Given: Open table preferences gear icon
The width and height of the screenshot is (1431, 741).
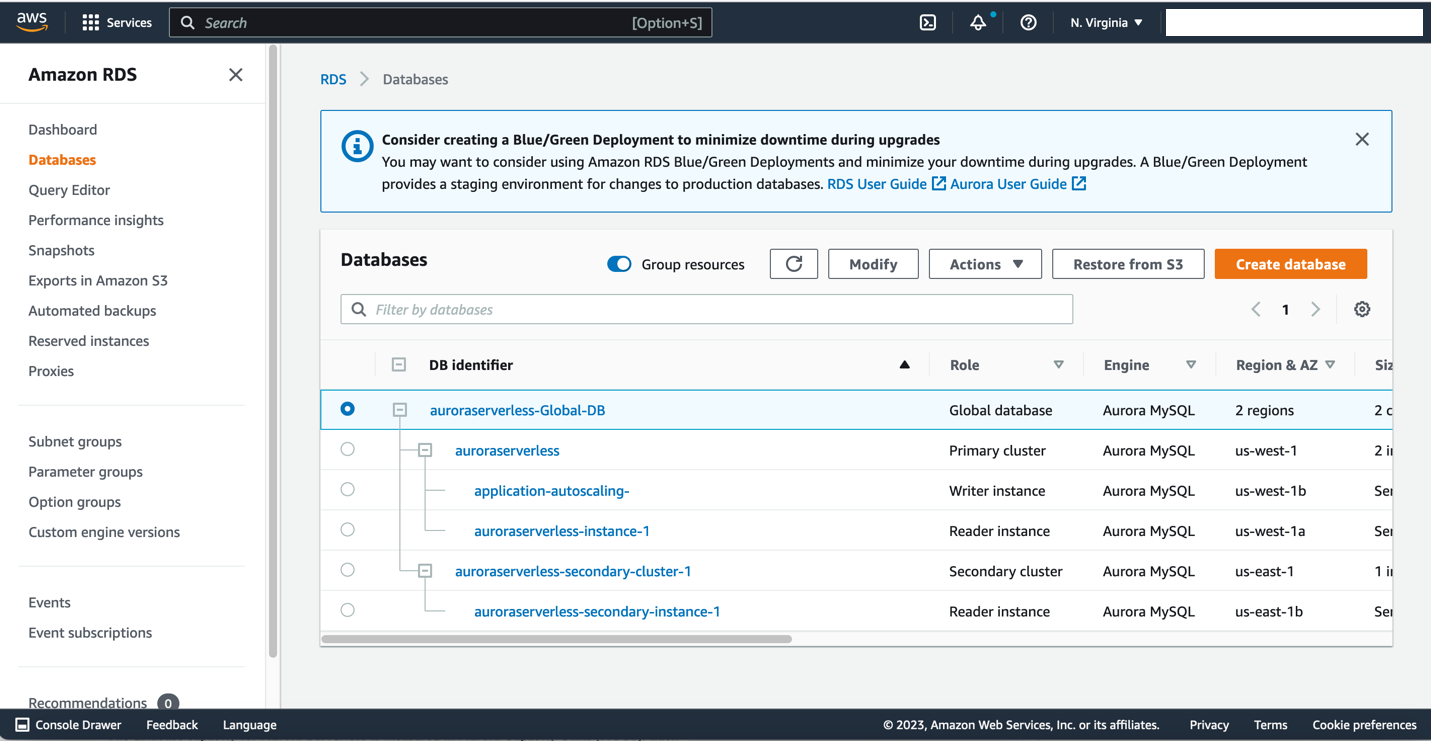Looking at the screenshot, I should point(1362,309).
